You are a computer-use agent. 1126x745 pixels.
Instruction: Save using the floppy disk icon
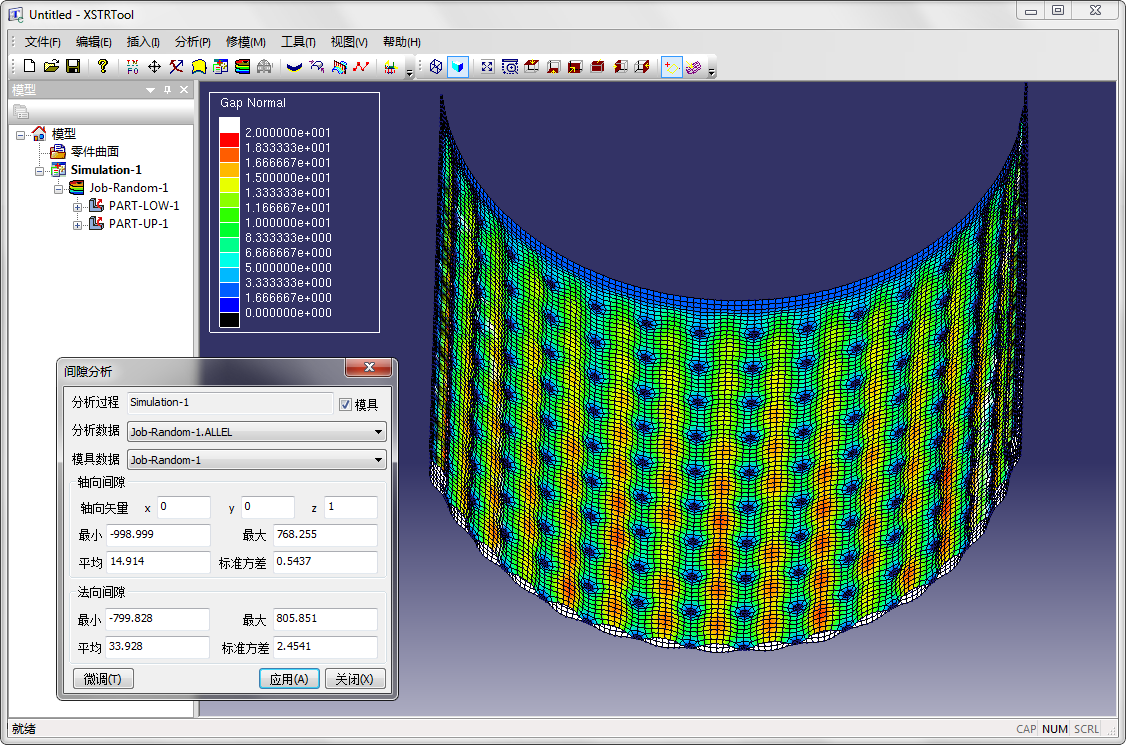coord(73,67)
